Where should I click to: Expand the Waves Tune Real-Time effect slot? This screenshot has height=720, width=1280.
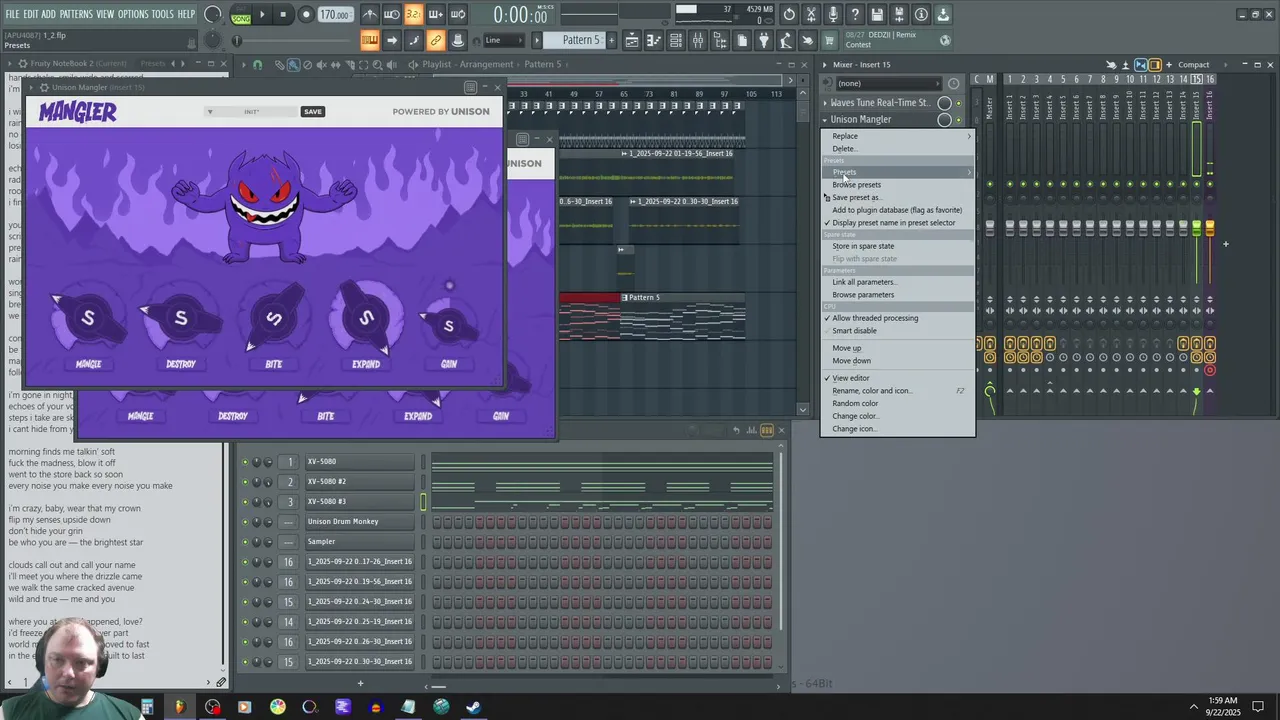[826, 103]
